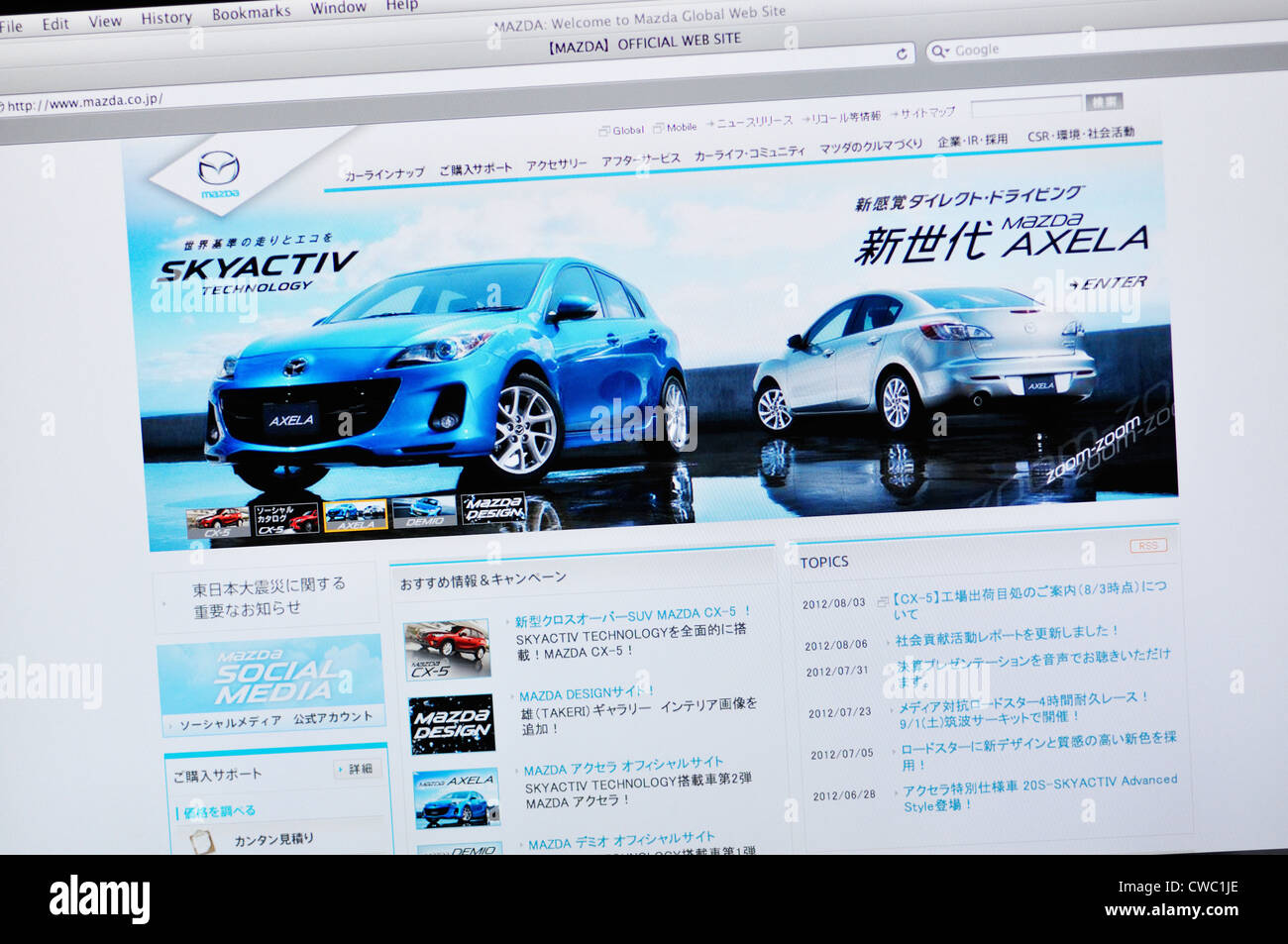Open the ロードスター4時間耐久レース topic

(1022, 707)
